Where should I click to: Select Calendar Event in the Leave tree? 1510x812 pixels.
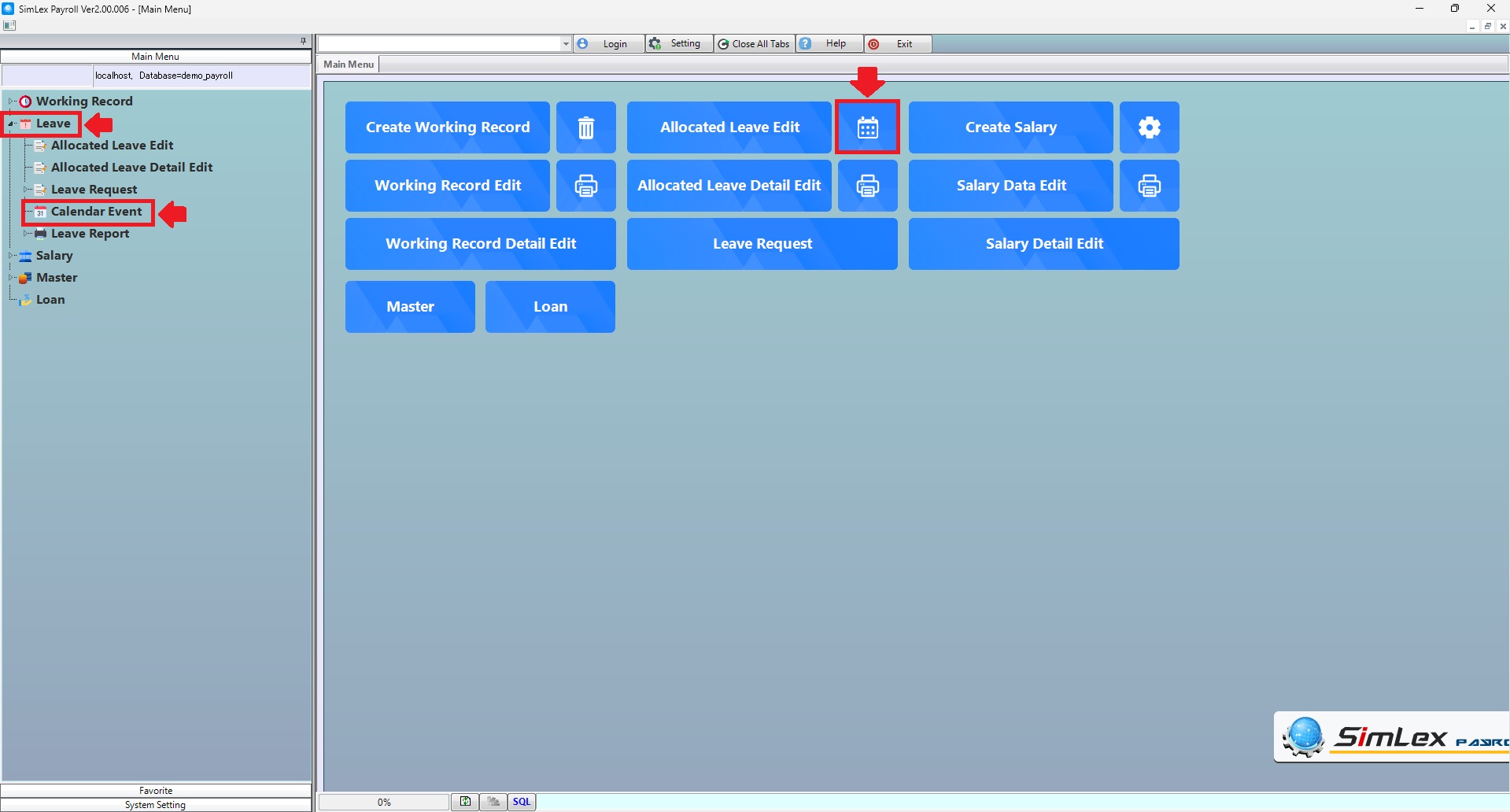[96, 212]
